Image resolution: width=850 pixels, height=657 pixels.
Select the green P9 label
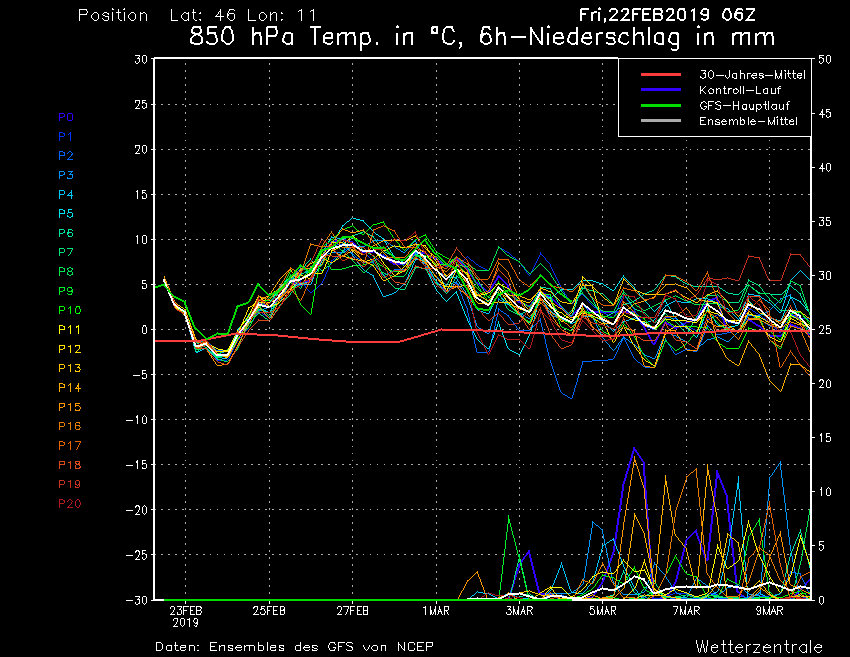(66, 291)
